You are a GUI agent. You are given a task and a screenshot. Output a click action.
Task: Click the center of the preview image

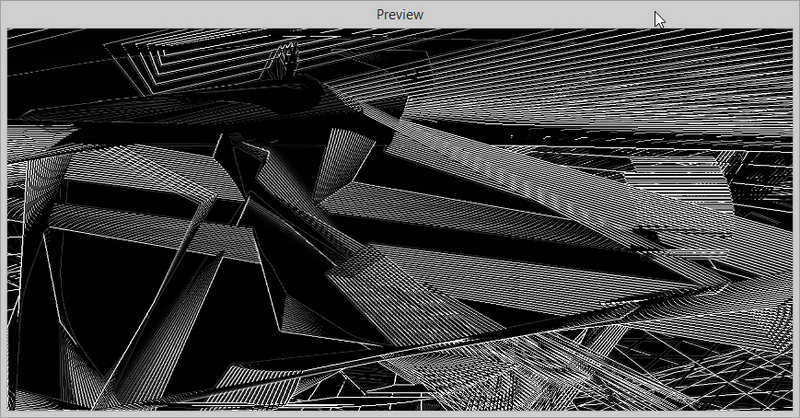[x=400, y=222]
